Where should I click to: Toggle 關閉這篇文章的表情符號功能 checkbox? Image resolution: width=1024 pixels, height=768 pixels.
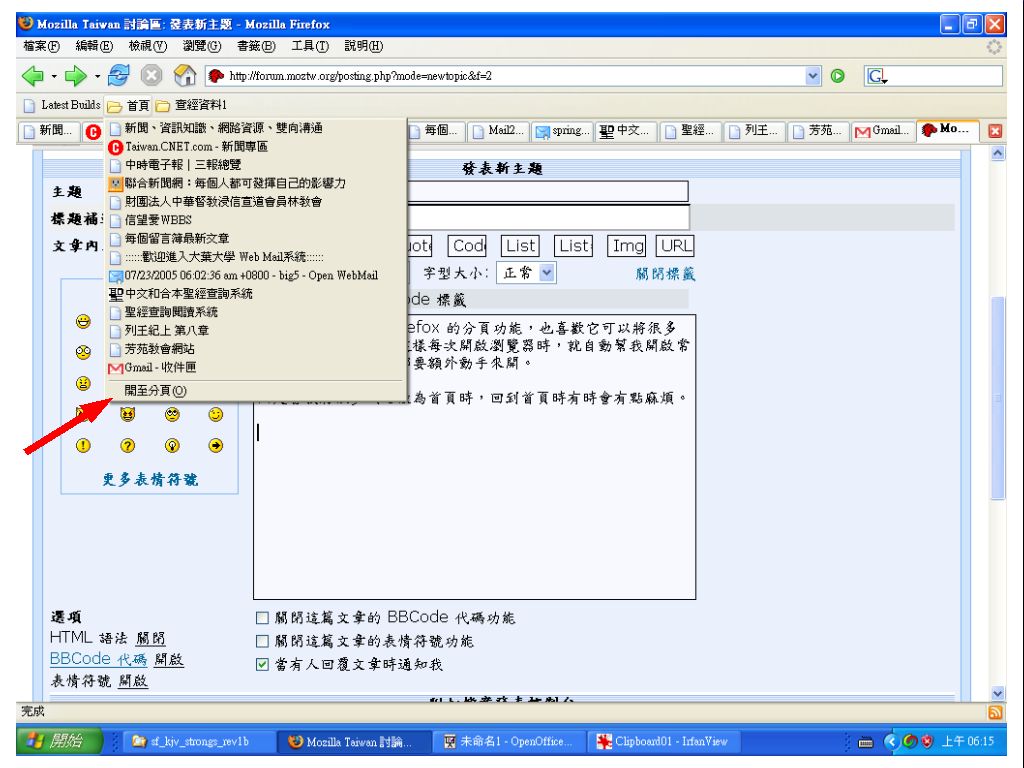tap(263, 641)
